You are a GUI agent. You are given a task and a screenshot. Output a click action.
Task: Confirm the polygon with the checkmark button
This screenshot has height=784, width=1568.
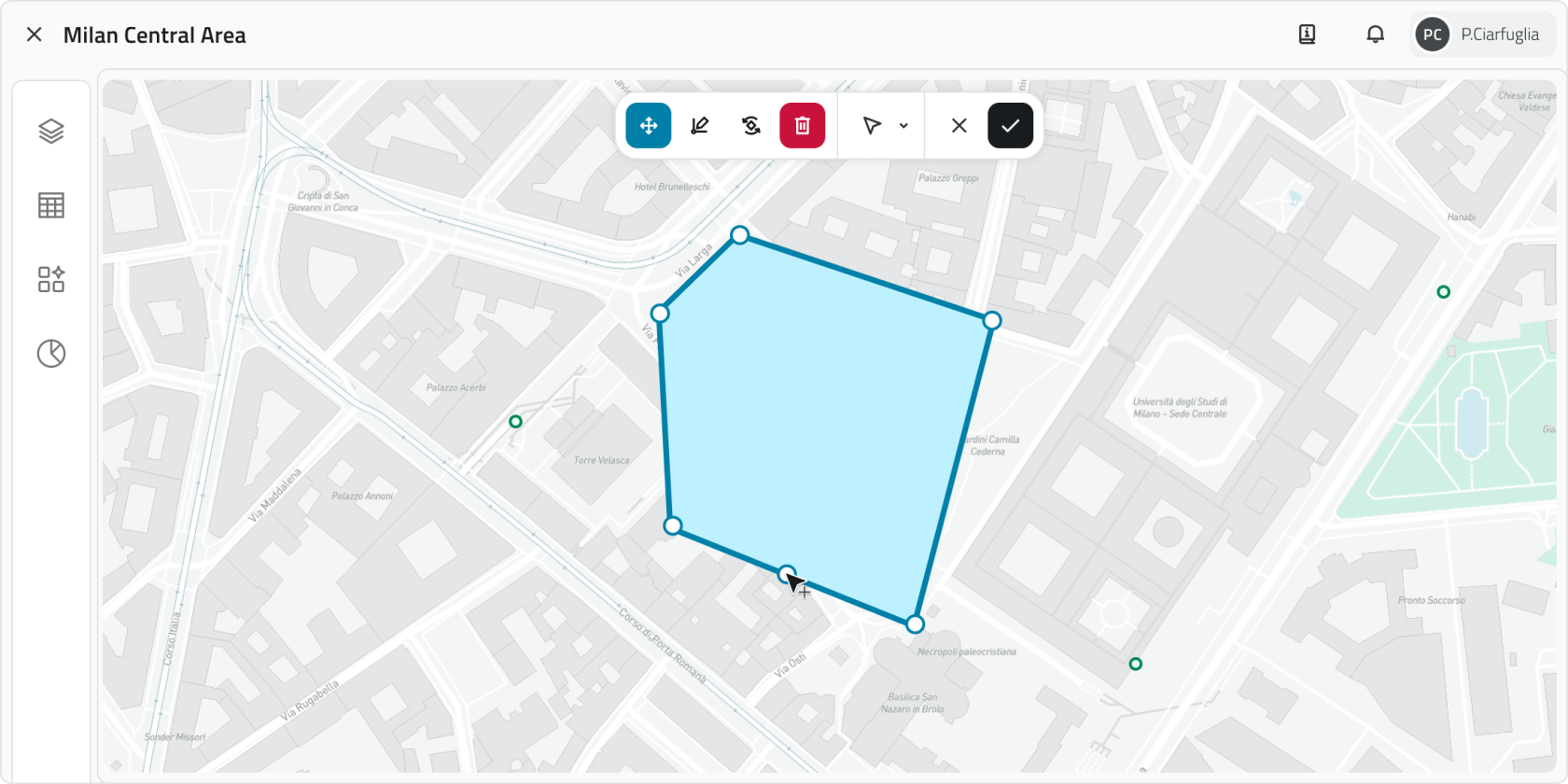pyautogui.click(x=1010, y=126)
